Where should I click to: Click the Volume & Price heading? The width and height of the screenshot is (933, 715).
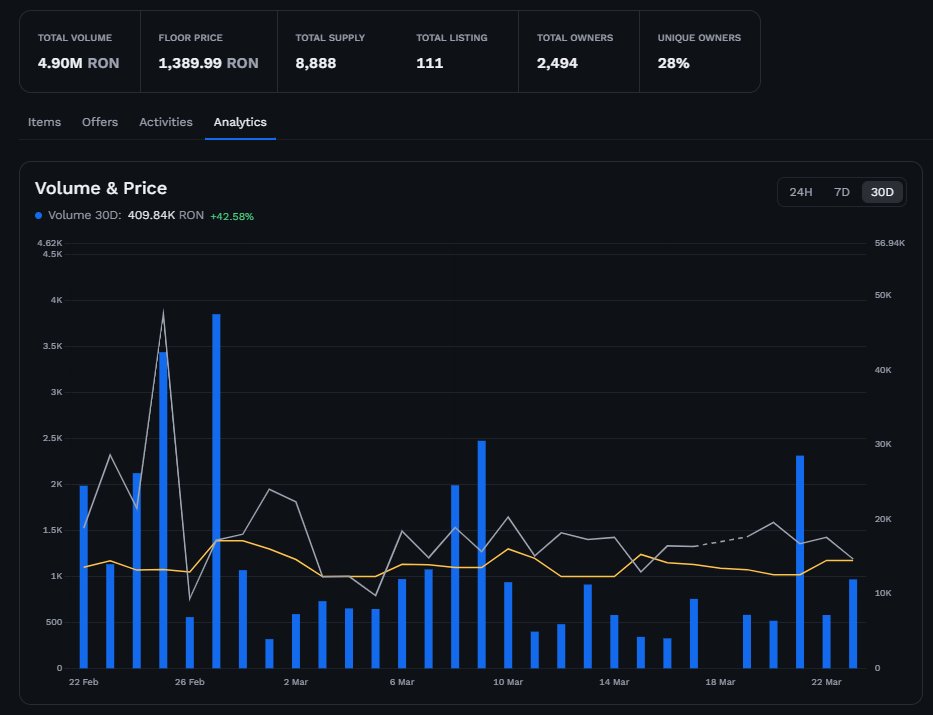(101, 188)
